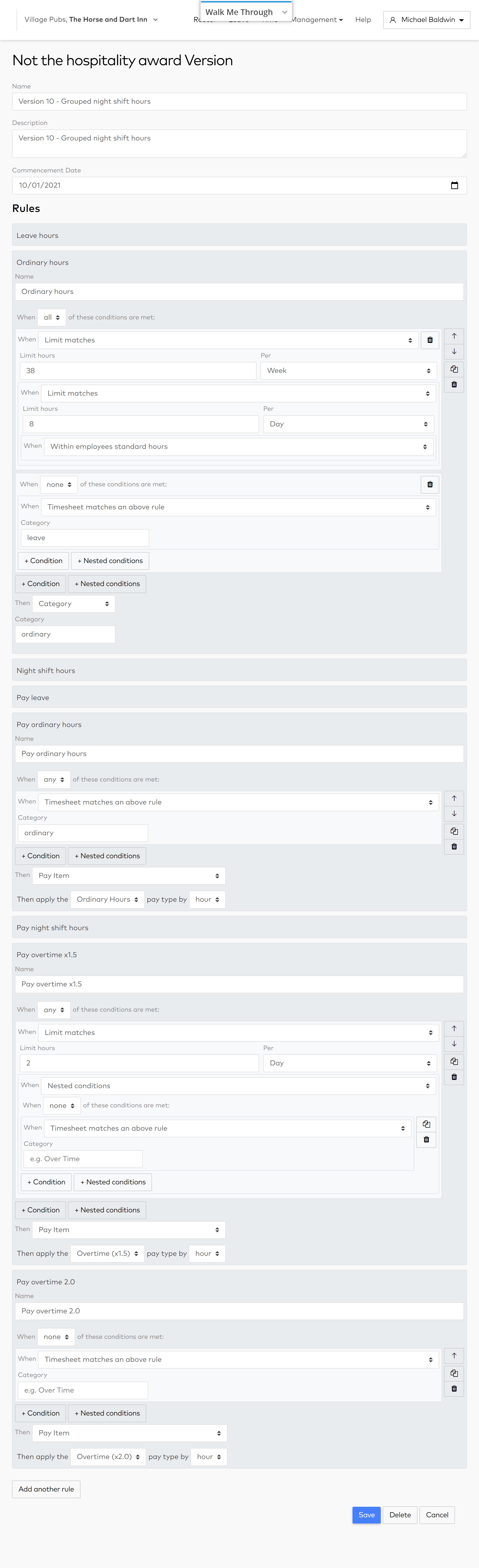The height and width of the screenshot is (1568, 479).
Task: Open the Per 'Week' dropdown
Action: pos(349,371)
